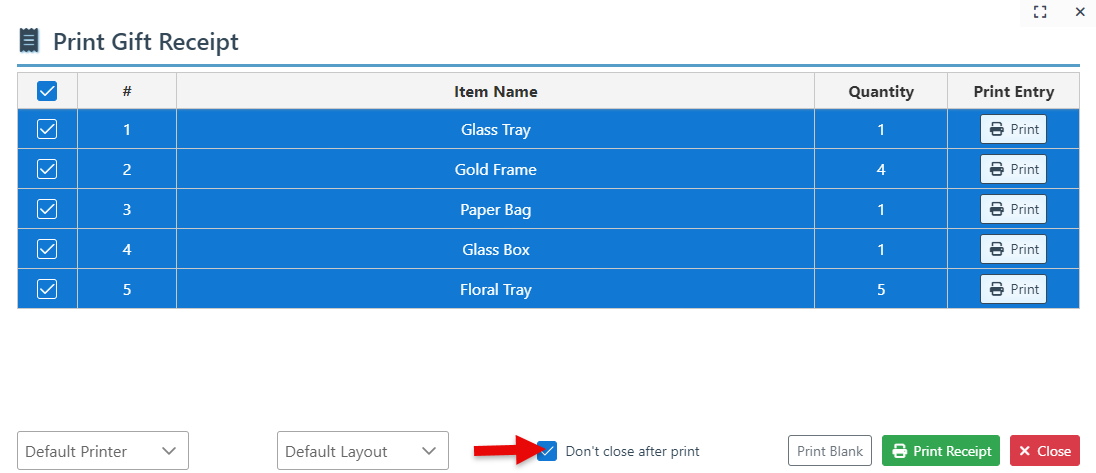Image resolution: width=1096 pixels, height=473 pixels.
Task: Print the Glass Box entry
Action: (1013, 249)
